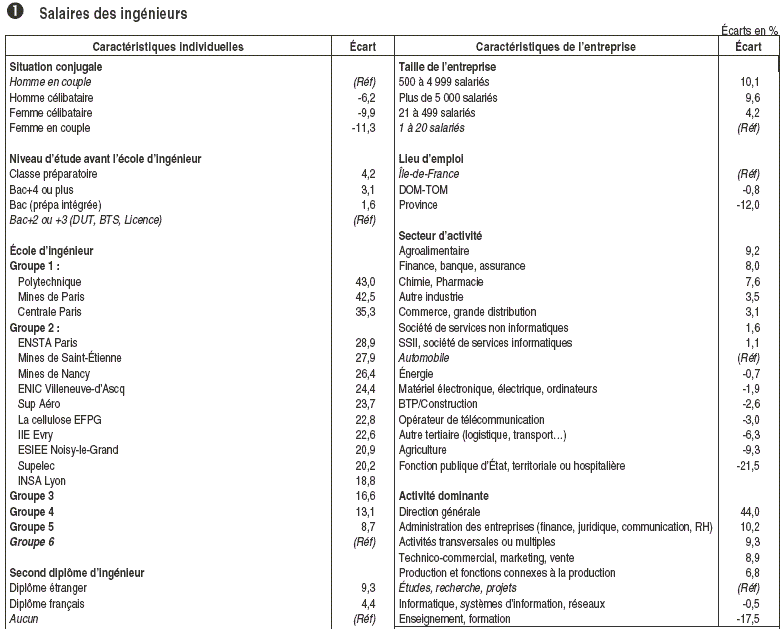Click the 'Caractéristiques individuelles' column header
Screen dimensions: 783x629
168,47
